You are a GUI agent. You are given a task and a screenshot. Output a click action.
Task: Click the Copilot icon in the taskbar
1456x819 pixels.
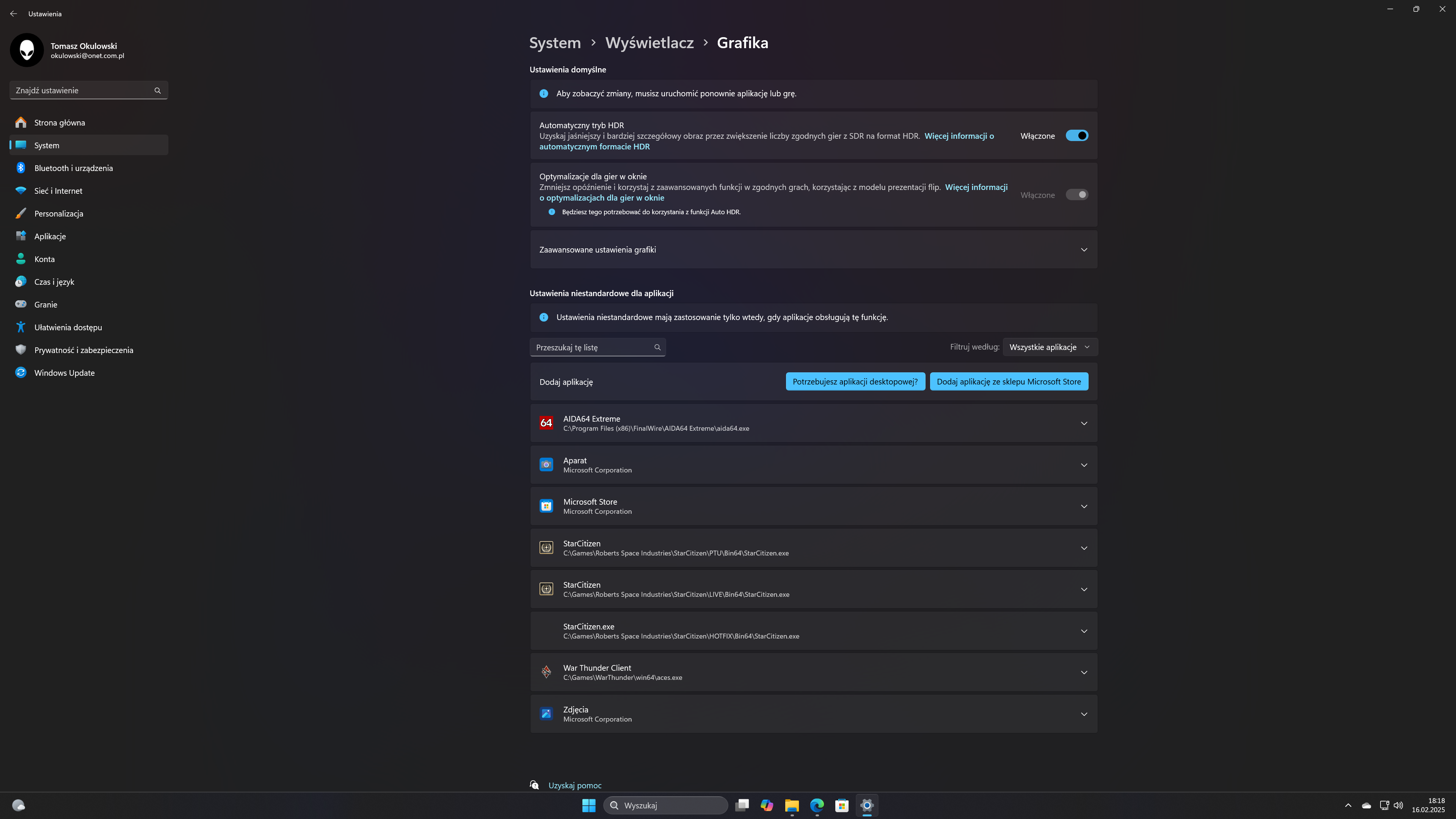pos(766,805)
